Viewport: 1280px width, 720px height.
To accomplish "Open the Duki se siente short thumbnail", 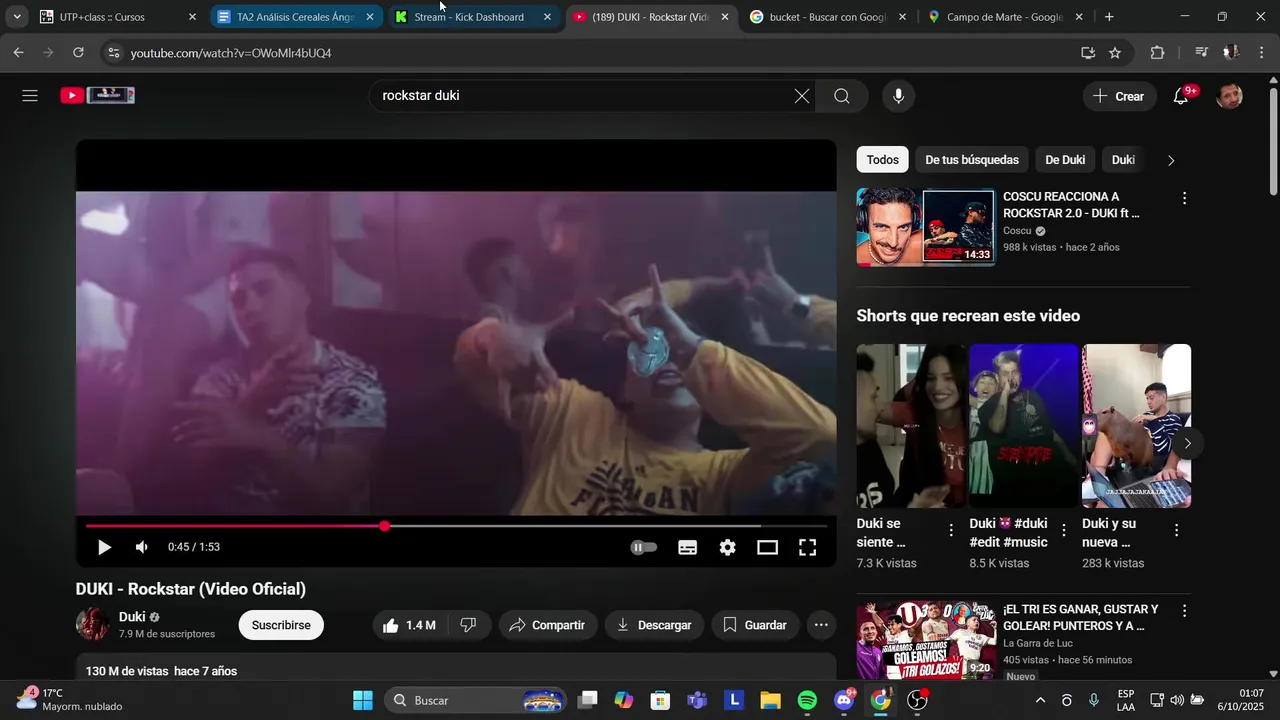I will coord(911,426).
